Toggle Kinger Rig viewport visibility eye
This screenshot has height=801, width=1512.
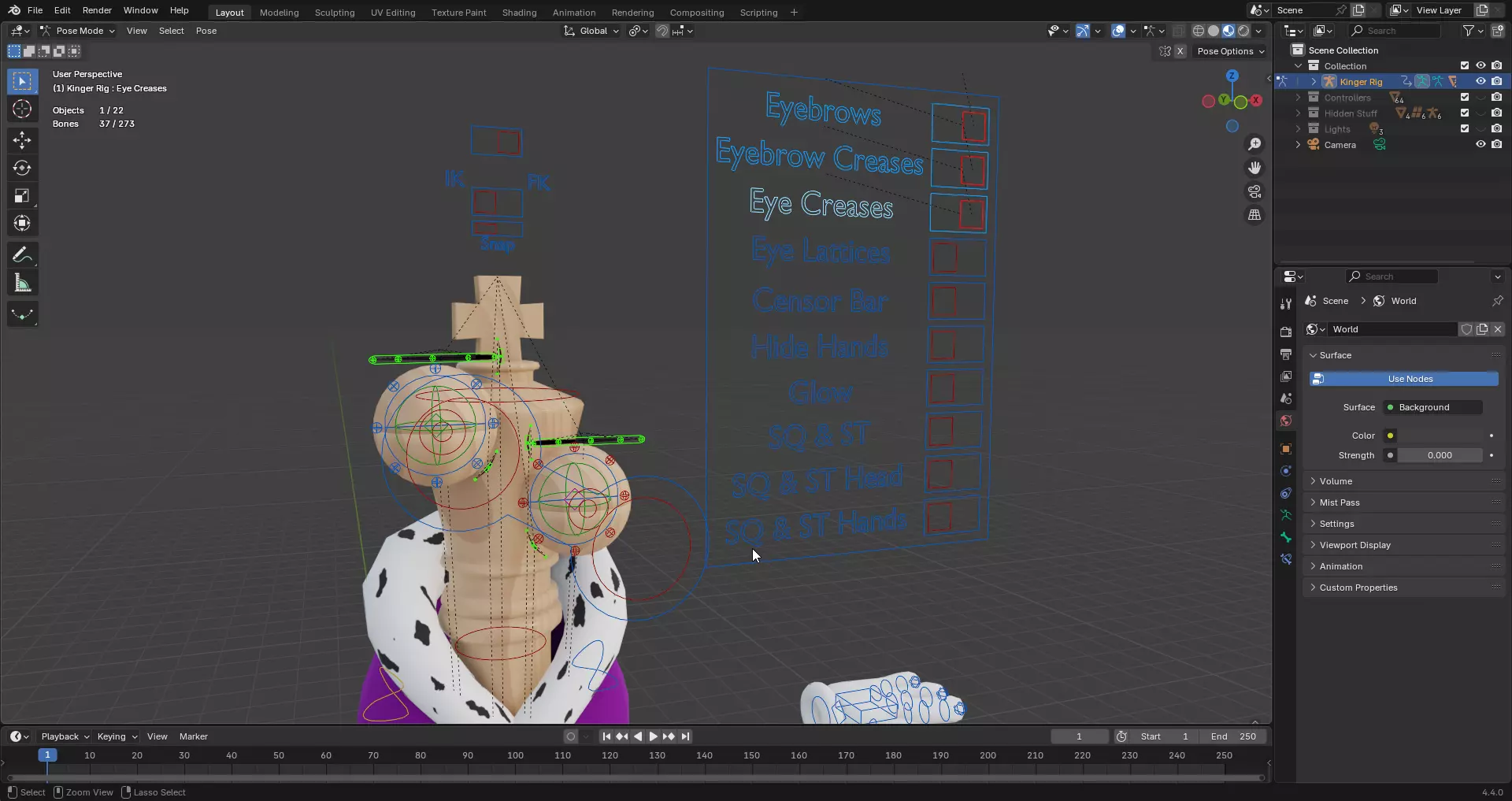tap(1480, 81)
